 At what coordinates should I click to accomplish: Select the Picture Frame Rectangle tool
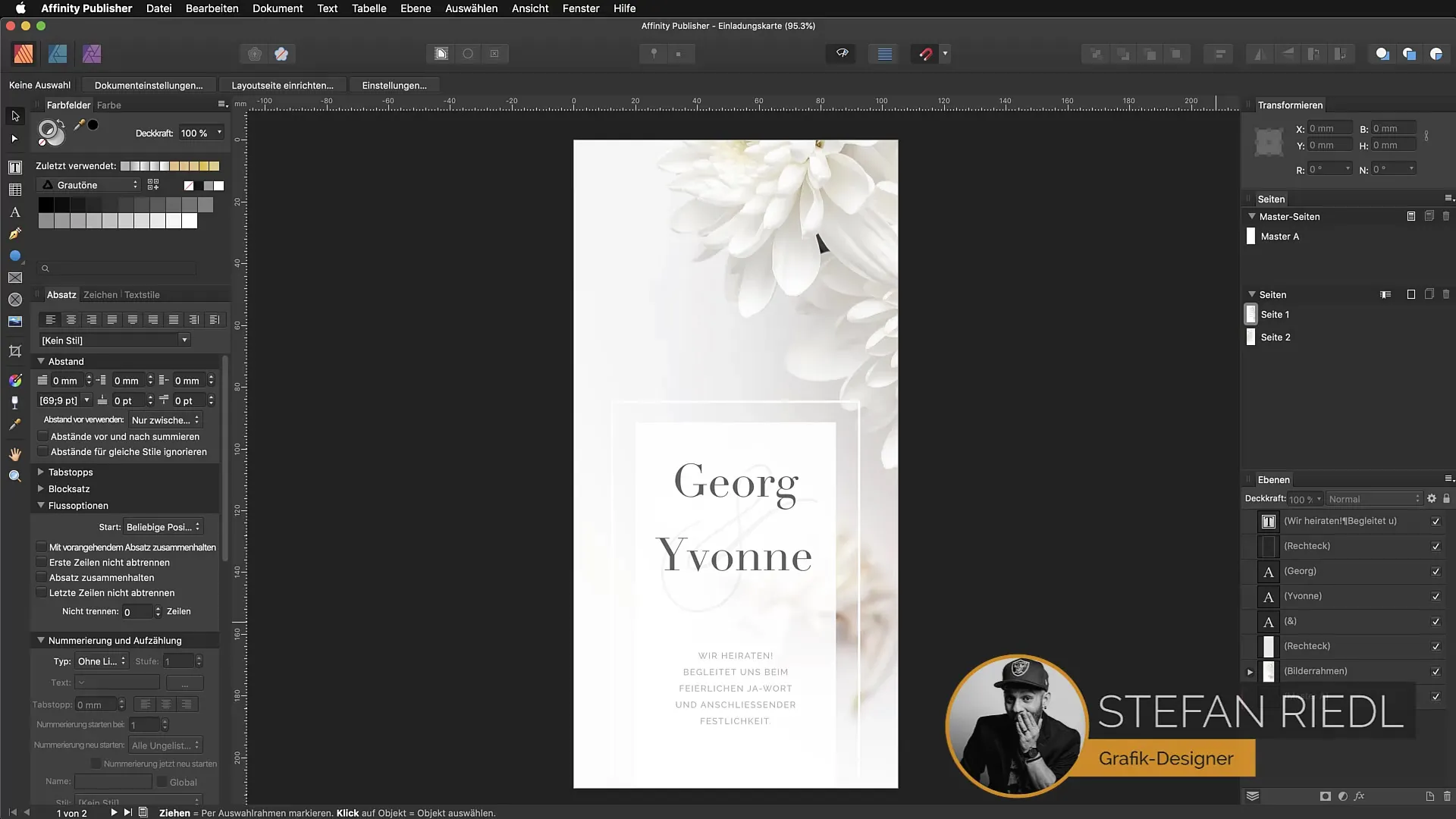tap(15, 278)
